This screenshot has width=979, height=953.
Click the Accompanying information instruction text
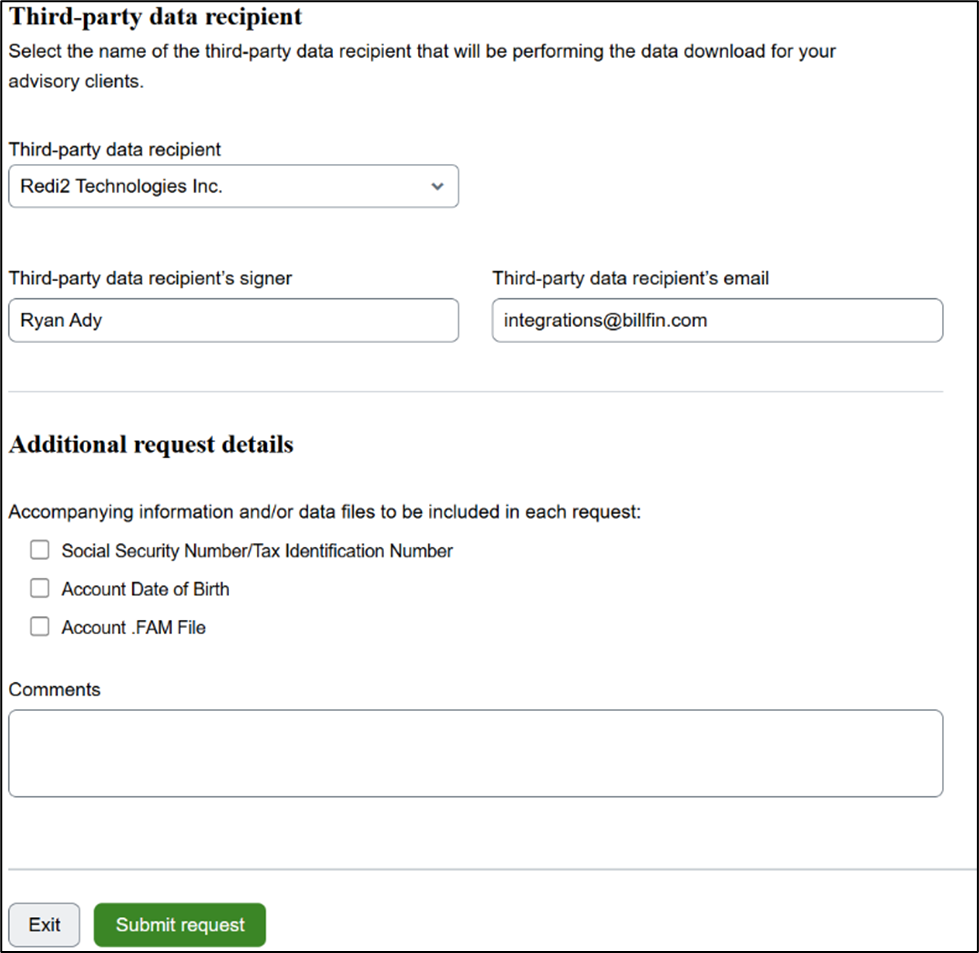tap(325, 512)
